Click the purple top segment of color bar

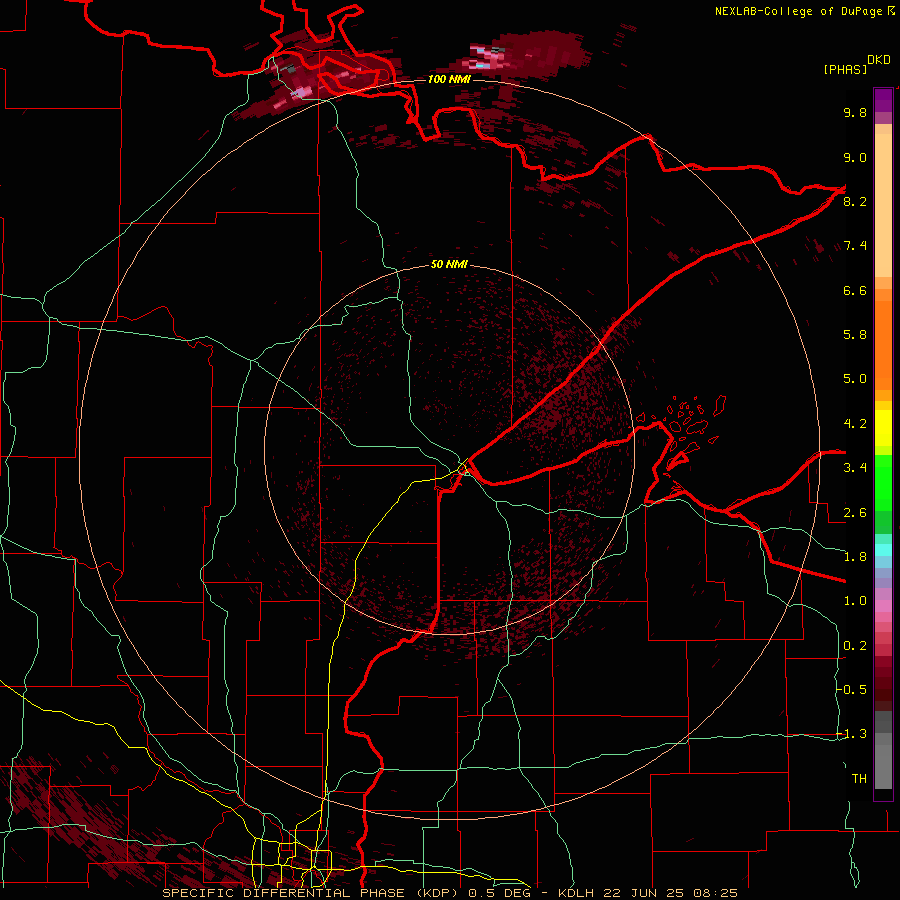tap(883, 100)
